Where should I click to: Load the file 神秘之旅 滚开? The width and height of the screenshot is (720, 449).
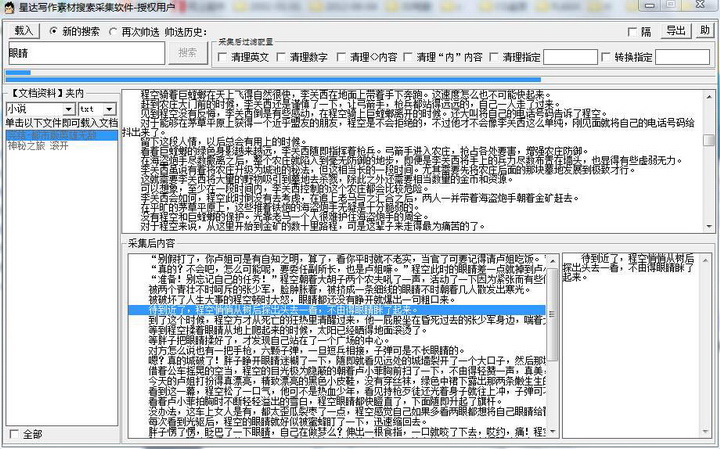pyautogui.click(x=38, y=146)
